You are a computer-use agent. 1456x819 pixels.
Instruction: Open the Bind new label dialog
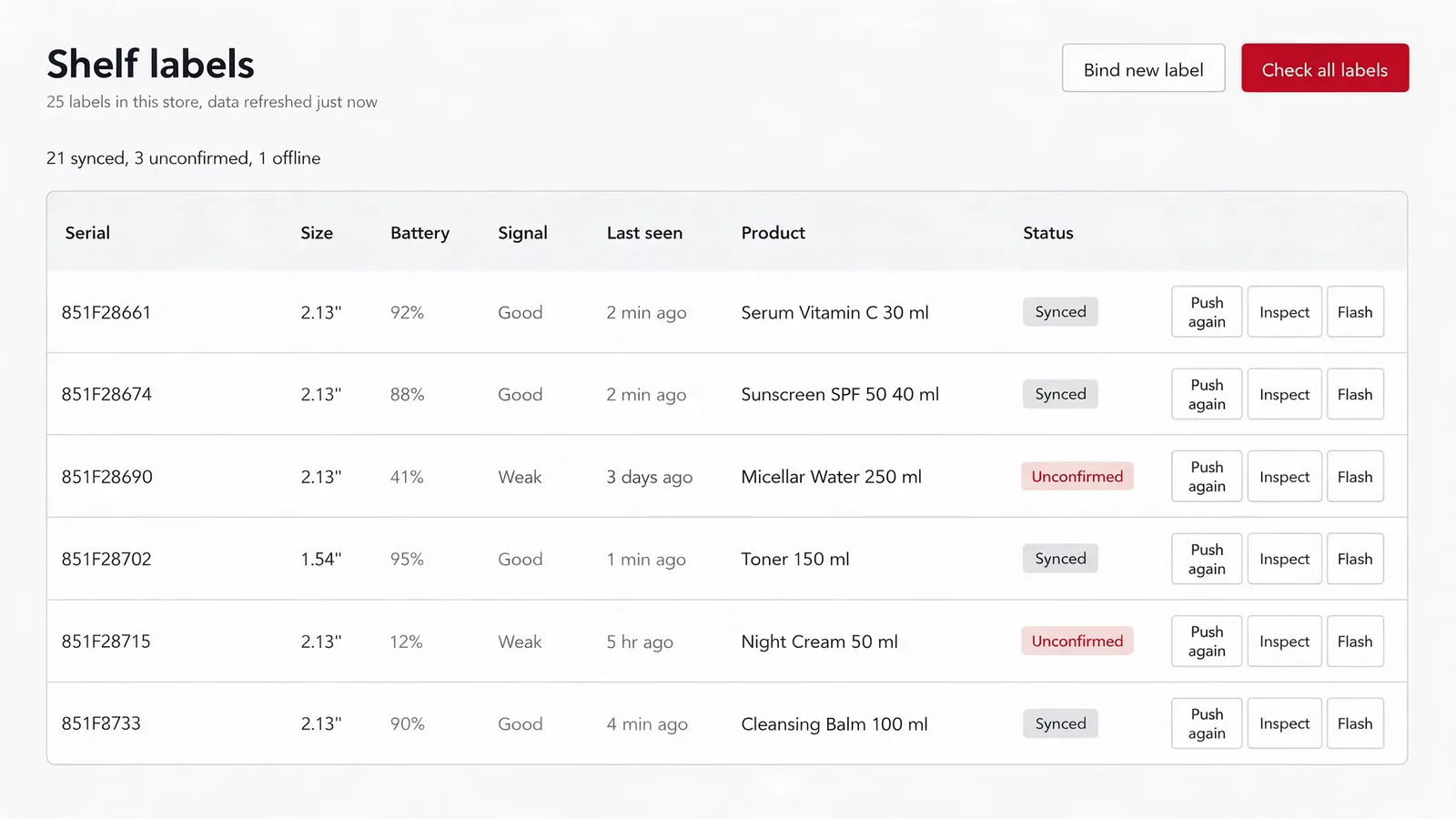(1143, 68)
